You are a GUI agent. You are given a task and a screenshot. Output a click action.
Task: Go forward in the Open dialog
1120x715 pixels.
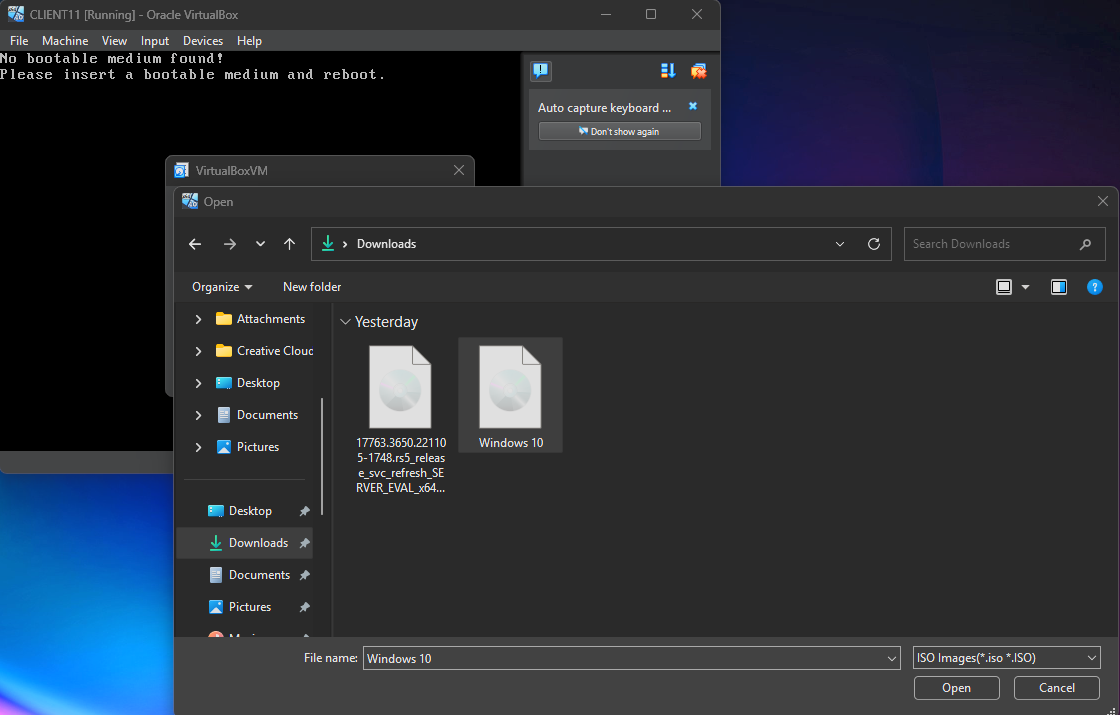[x=229, y=244]
